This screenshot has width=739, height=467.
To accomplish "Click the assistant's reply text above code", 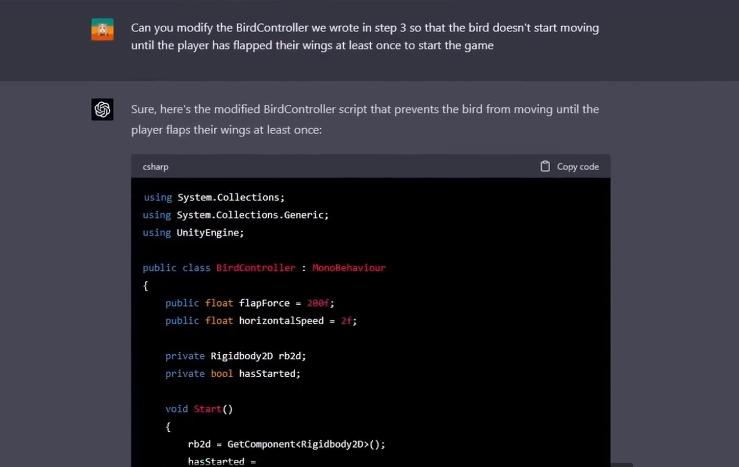I will (x=365, y=119).
